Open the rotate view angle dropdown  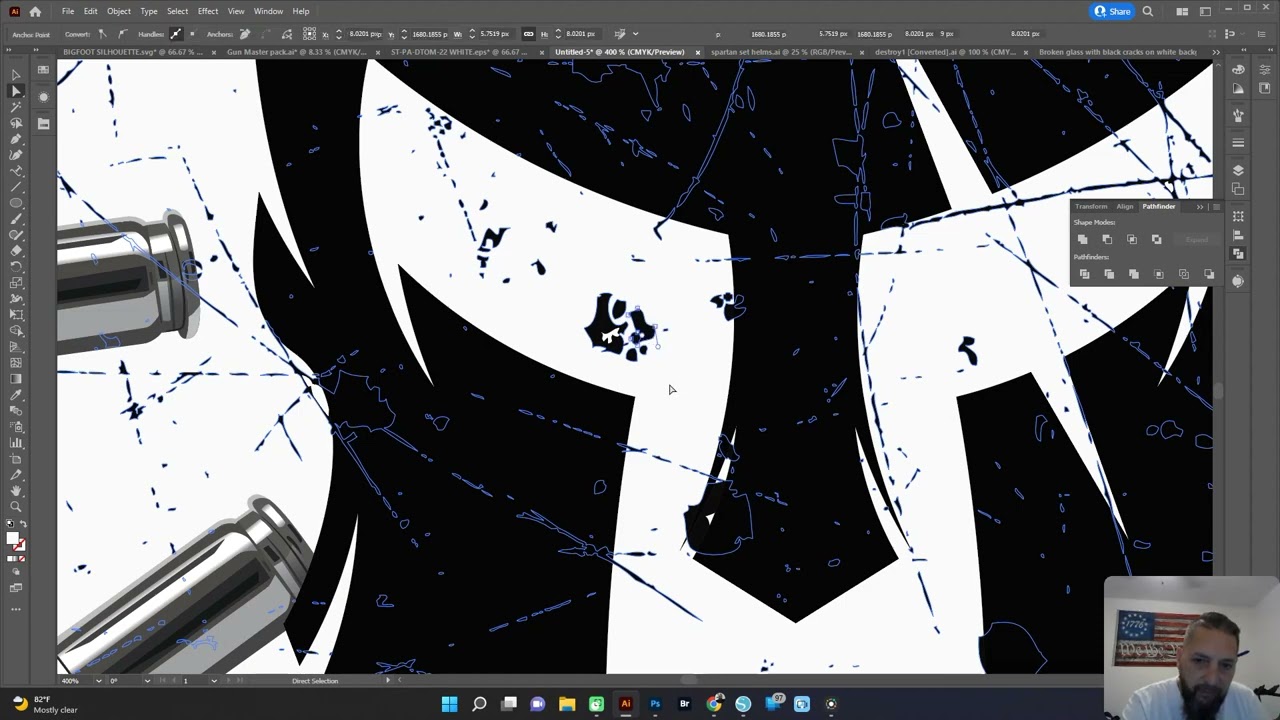[147, 681]
